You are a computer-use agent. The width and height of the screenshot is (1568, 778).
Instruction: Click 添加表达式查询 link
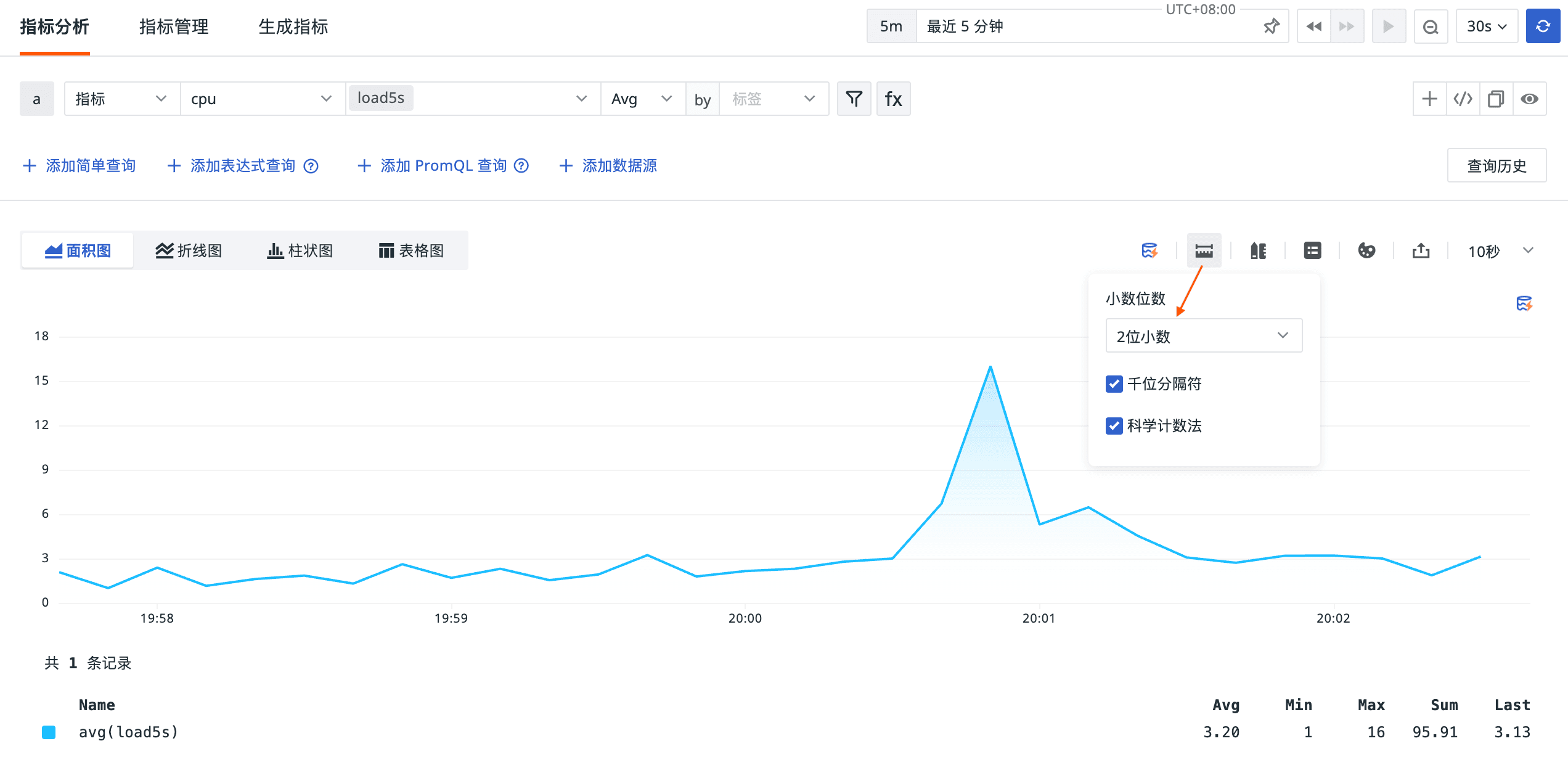coord(242,165)
